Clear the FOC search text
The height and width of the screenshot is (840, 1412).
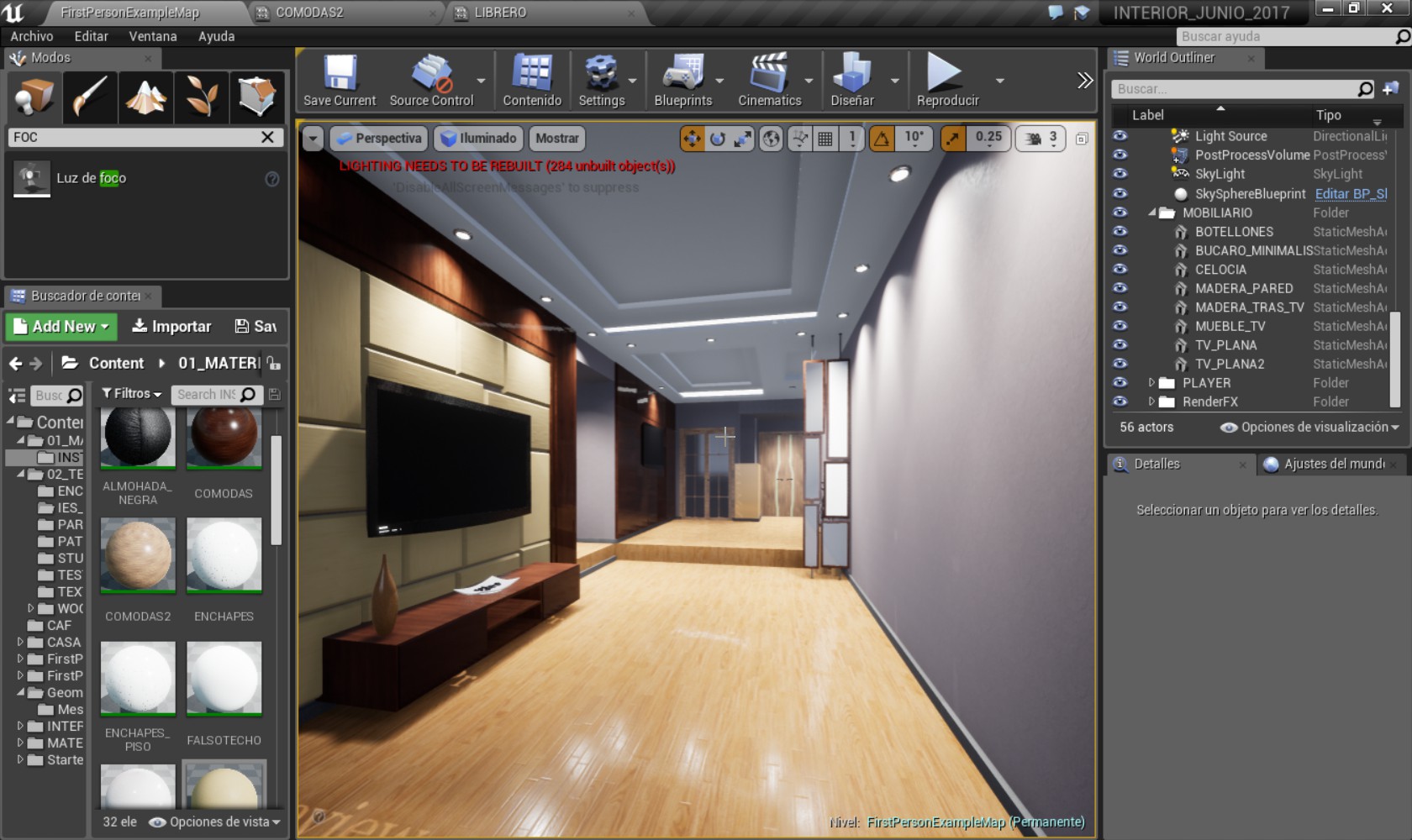click(267, 137)
